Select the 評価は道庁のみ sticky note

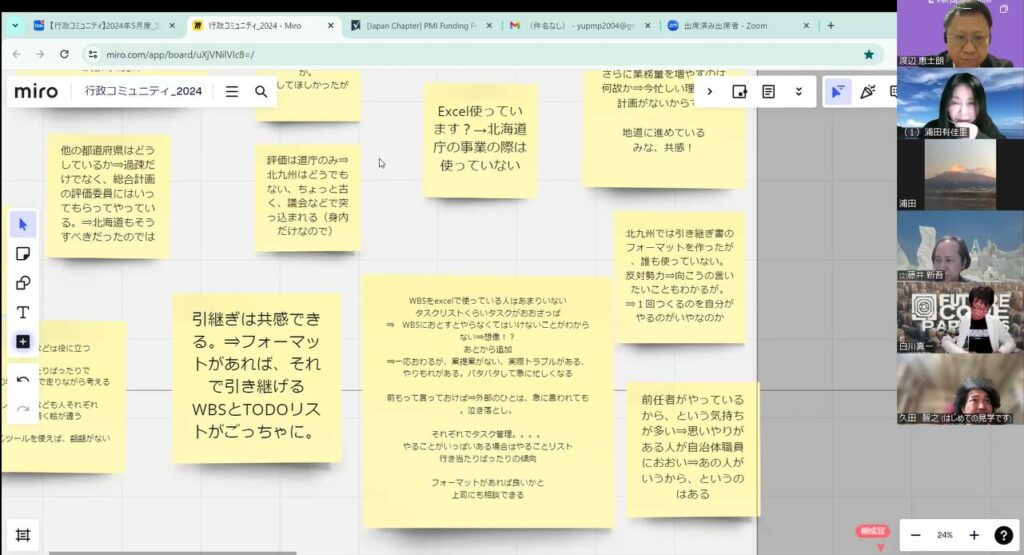(x=307, y=198)
